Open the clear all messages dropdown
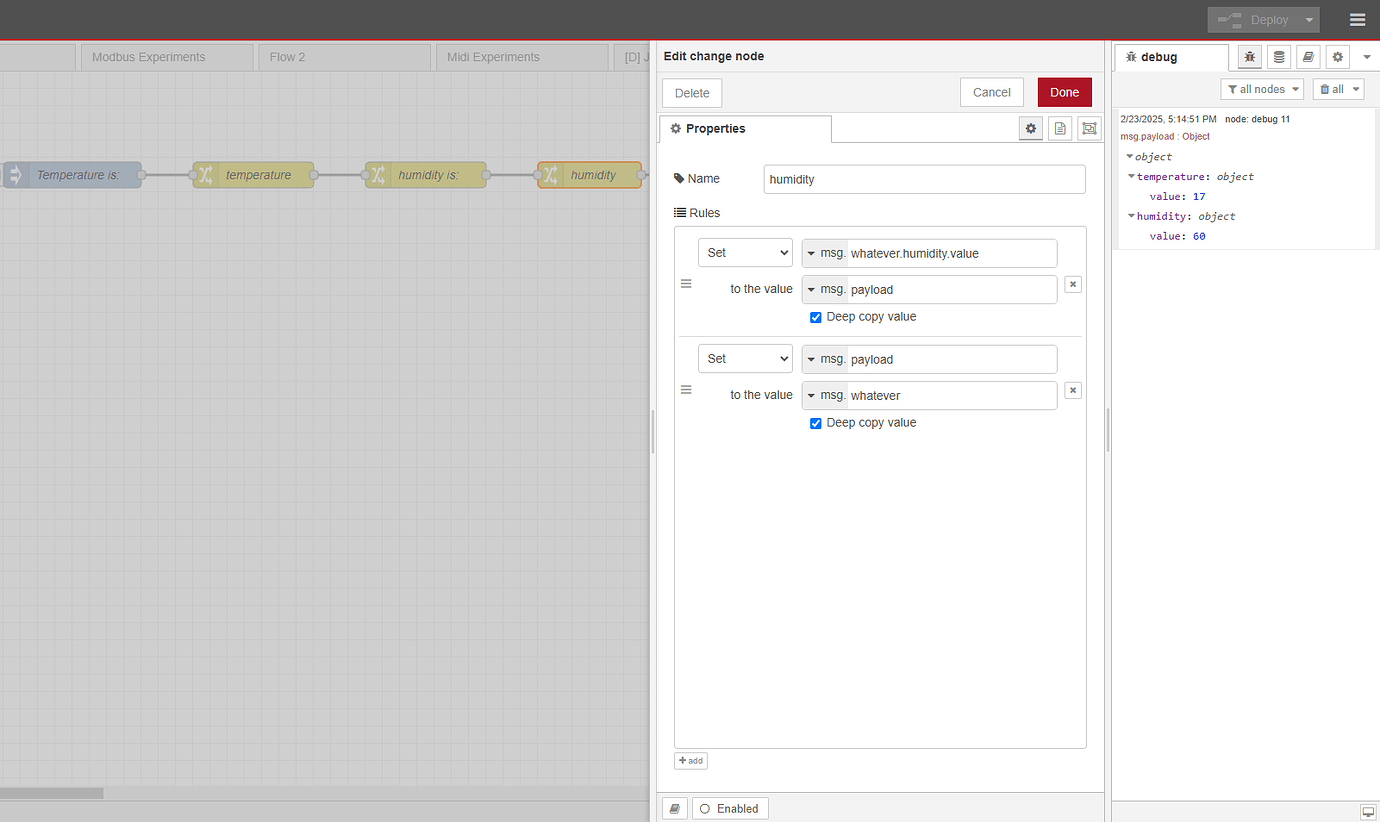 click(1338, 89)
